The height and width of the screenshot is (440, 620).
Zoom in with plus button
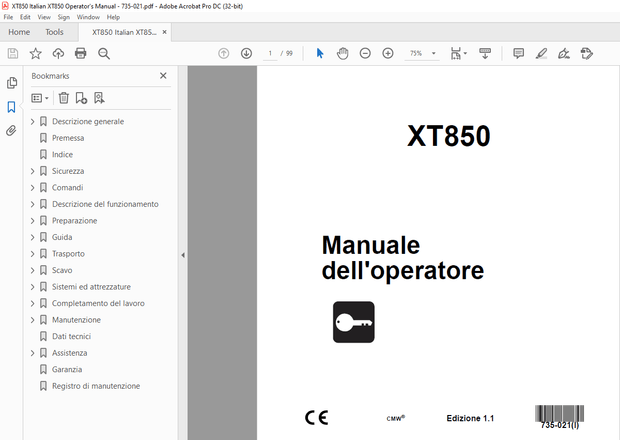click(x=388, y=53)
